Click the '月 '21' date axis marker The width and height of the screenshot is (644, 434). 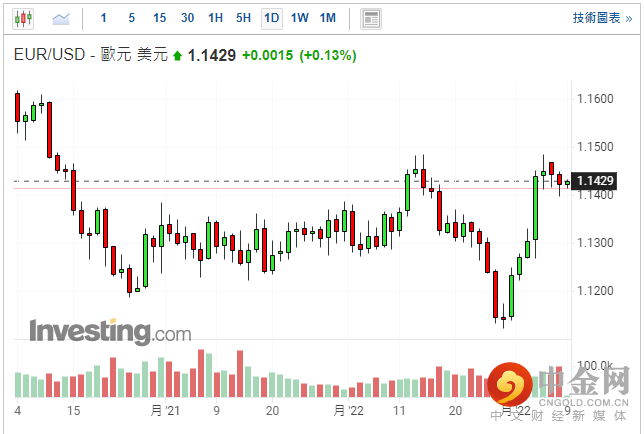tap(164, 410)
